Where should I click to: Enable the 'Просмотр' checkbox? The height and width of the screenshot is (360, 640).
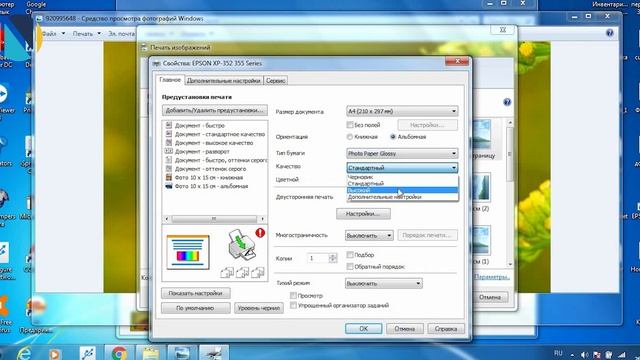coord(293,295)
